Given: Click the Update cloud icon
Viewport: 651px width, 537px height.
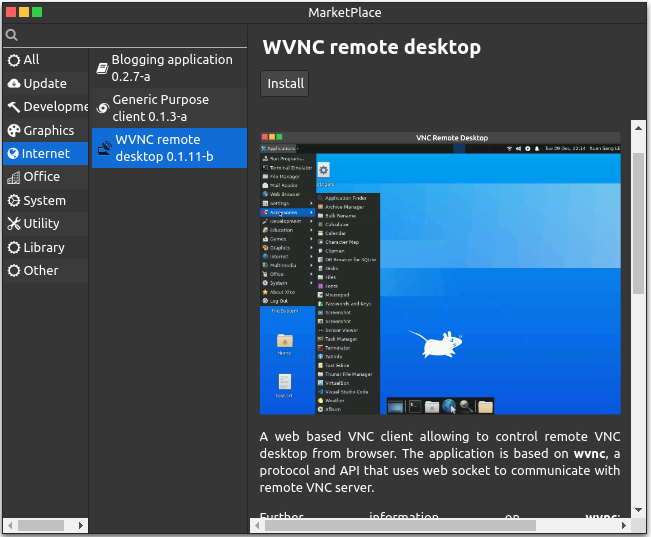Looking at the screenshot, I should point(14,84).
